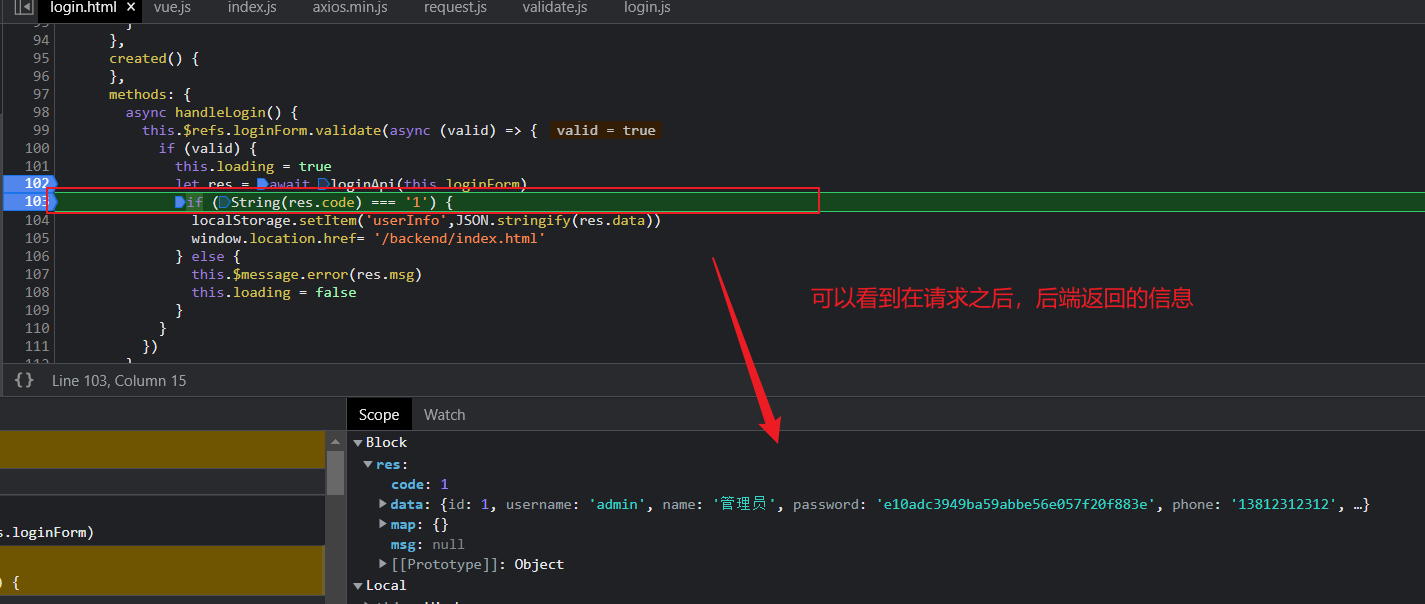Click the localStorage.setItem code line
1425x604 pixels.
coord(427,220)
